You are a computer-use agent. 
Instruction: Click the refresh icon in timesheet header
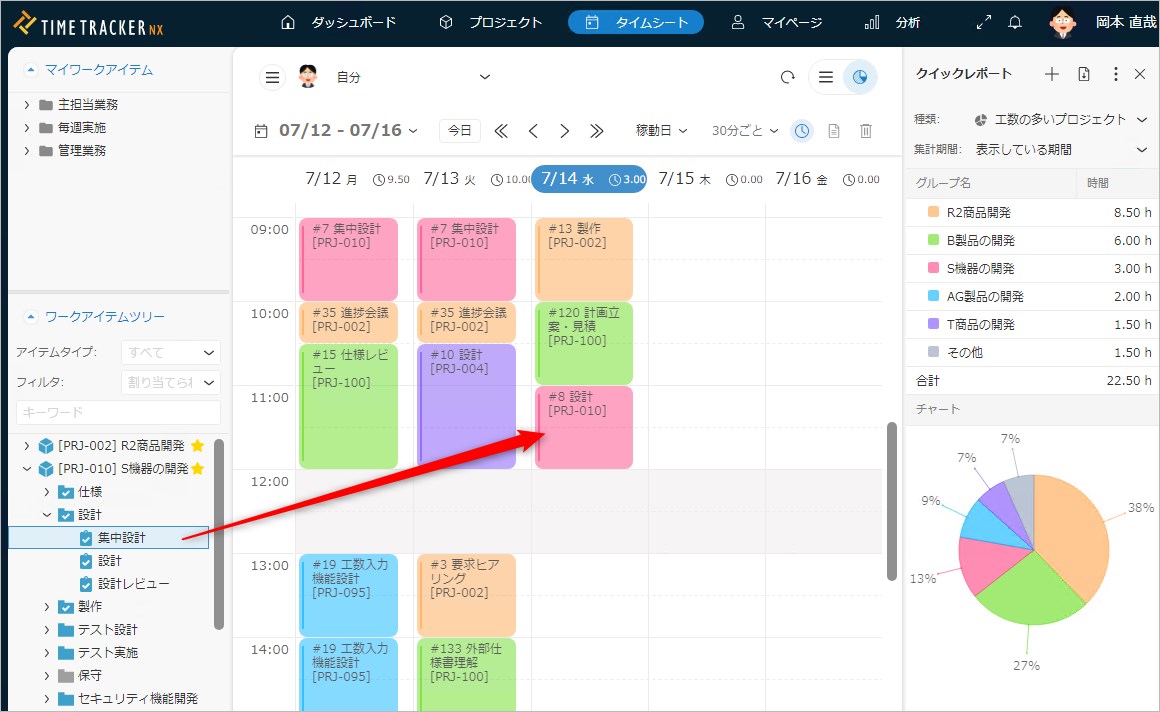pyautogui.click(x=787, y=77)
